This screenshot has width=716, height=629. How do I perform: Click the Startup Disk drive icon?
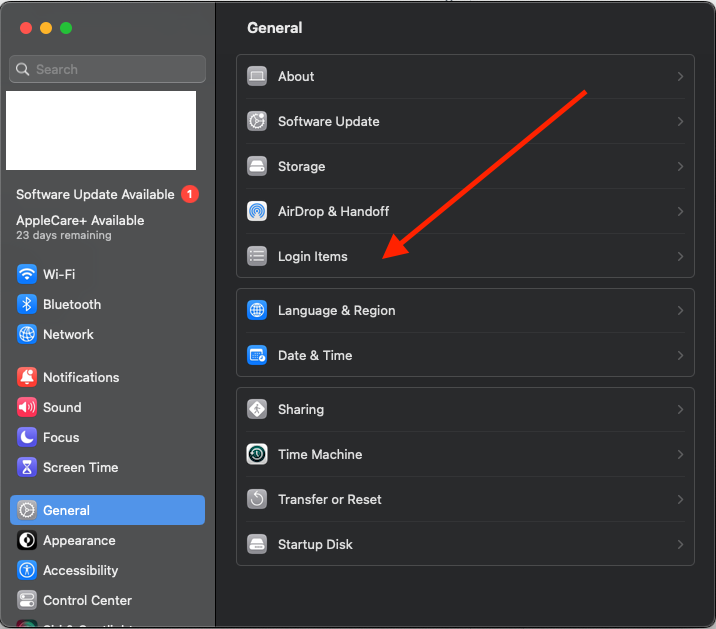257,544
